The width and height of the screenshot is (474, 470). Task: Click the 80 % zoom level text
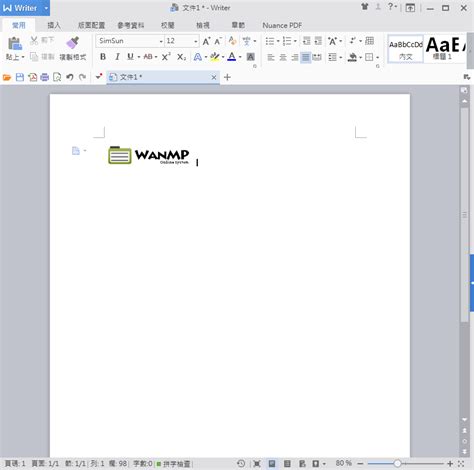tap(344, 463)
